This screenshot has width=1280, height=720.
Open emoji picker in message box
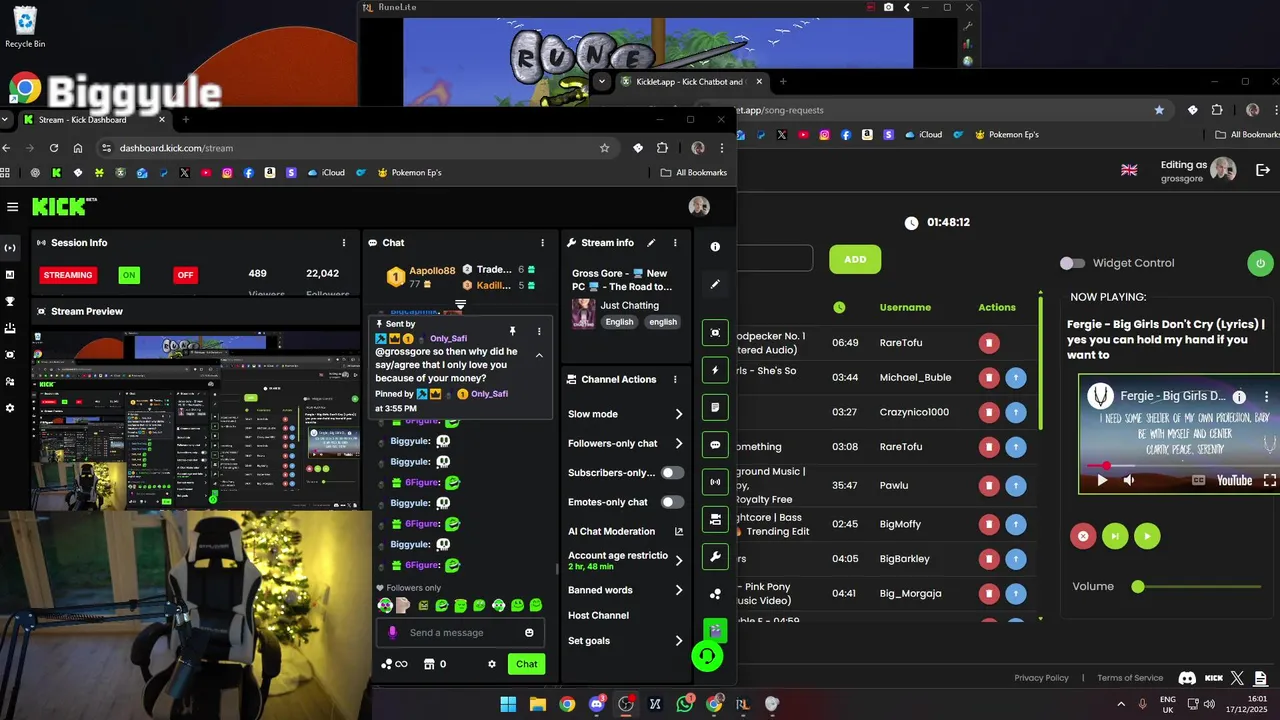[x=529, y=632]
